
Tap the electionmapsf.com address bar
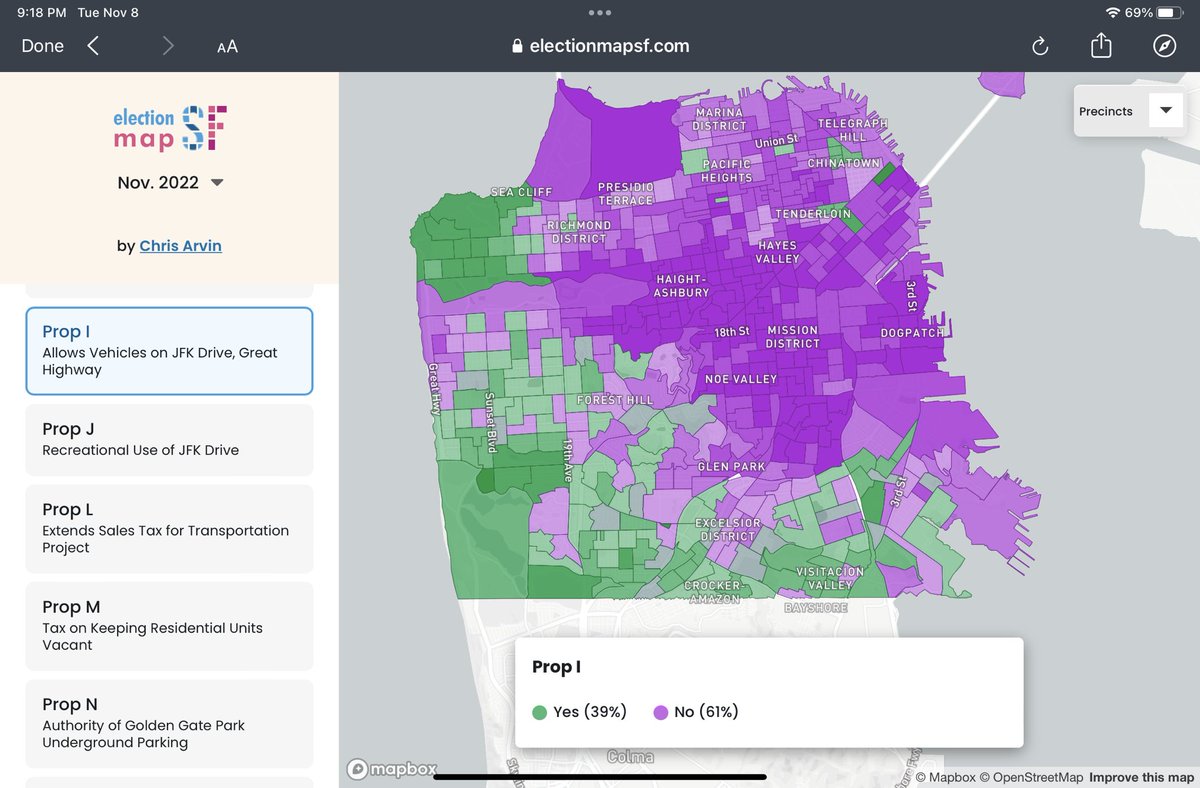600,46
